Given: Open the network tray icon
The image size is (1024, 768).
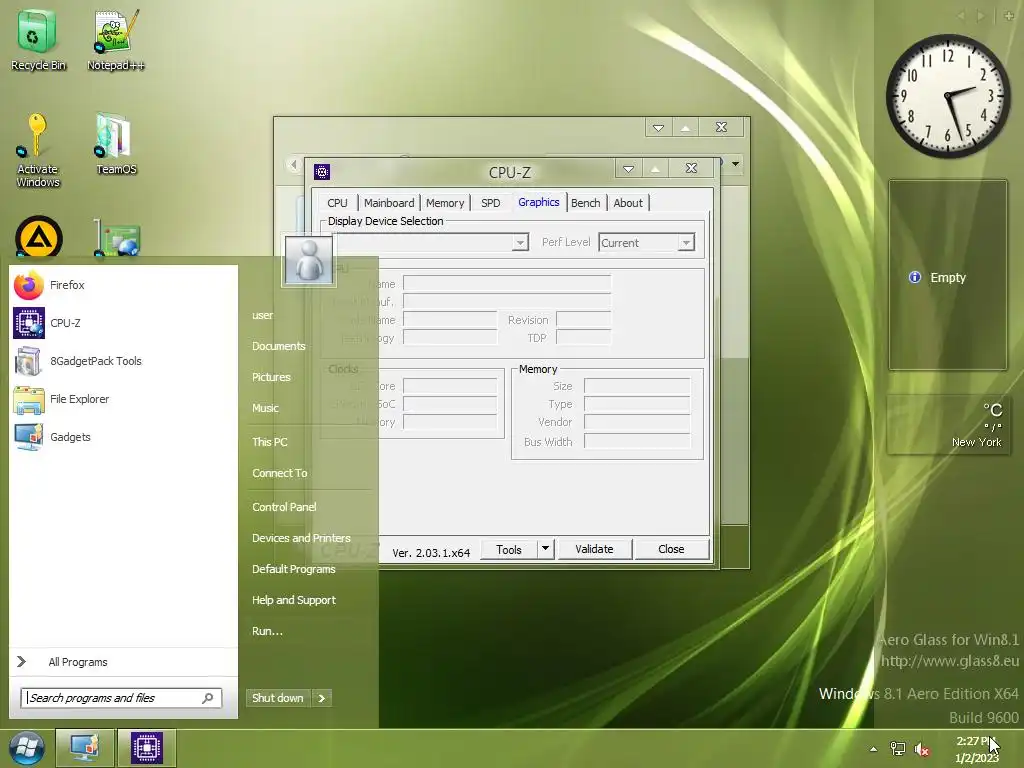Looking at the screenshot, I should [898, 749].
